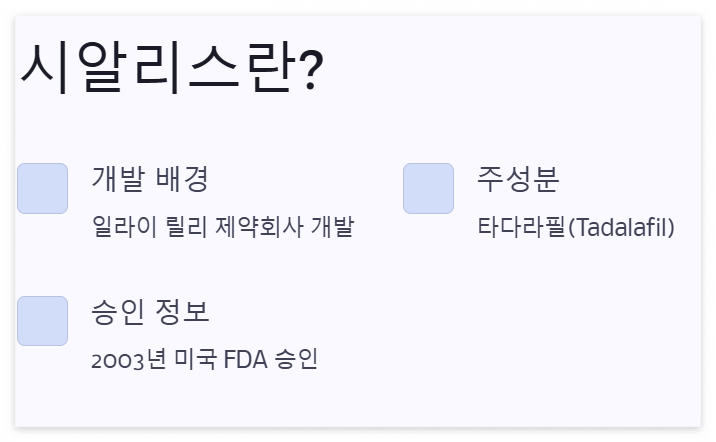Viewport: 716px width, 442px height.
Task: Select the 2003년 미국 FDA 승인 text
Action: pos(204,359)
